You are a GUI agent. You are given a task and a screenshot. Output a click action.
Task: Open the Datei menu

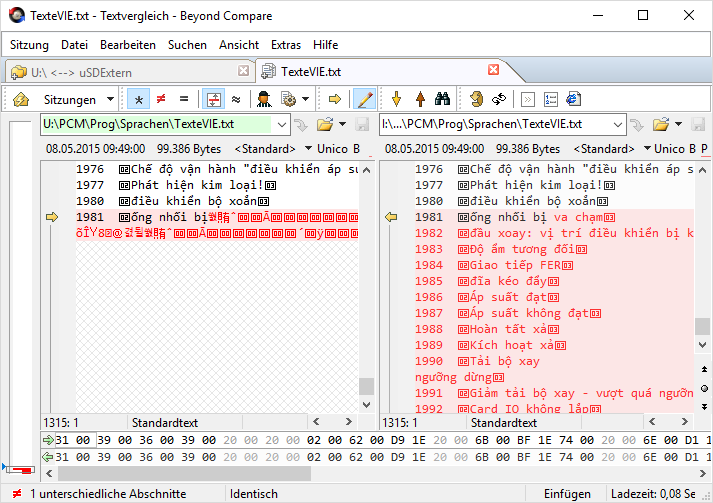tap(74, 45)
